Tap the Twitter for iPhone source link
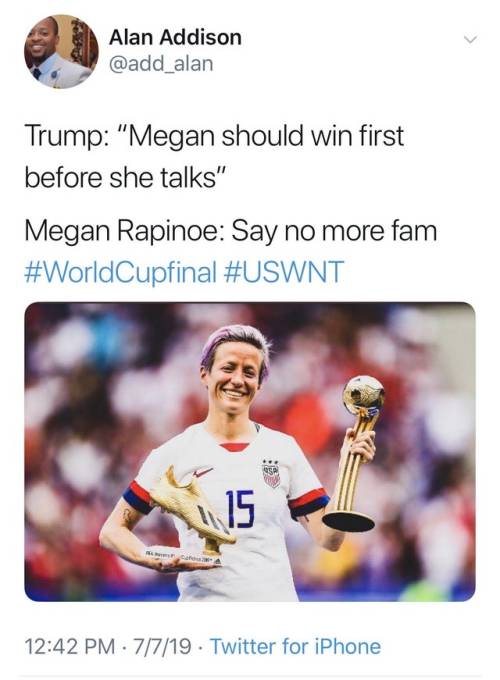The width and height of the screenshot is (500, 680). 295,646
